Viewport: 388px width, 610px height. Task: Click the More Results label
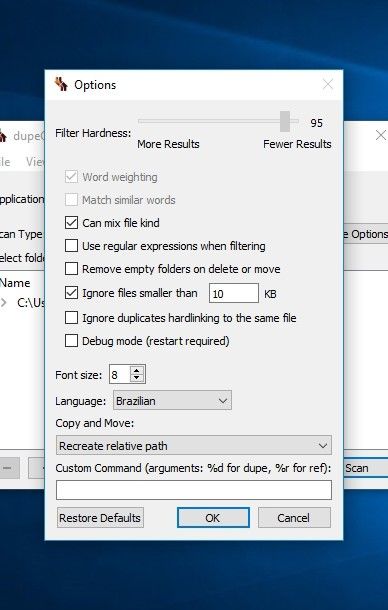[168, 144]
